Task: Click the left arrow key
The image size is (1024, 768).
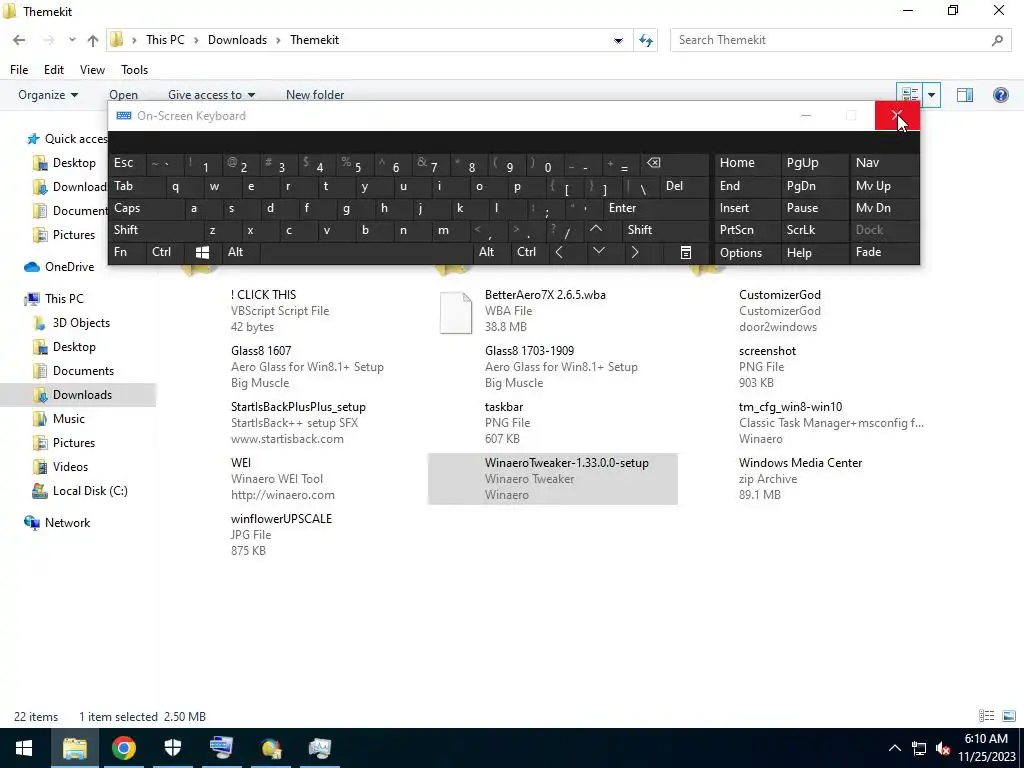Action: (559, 253)
